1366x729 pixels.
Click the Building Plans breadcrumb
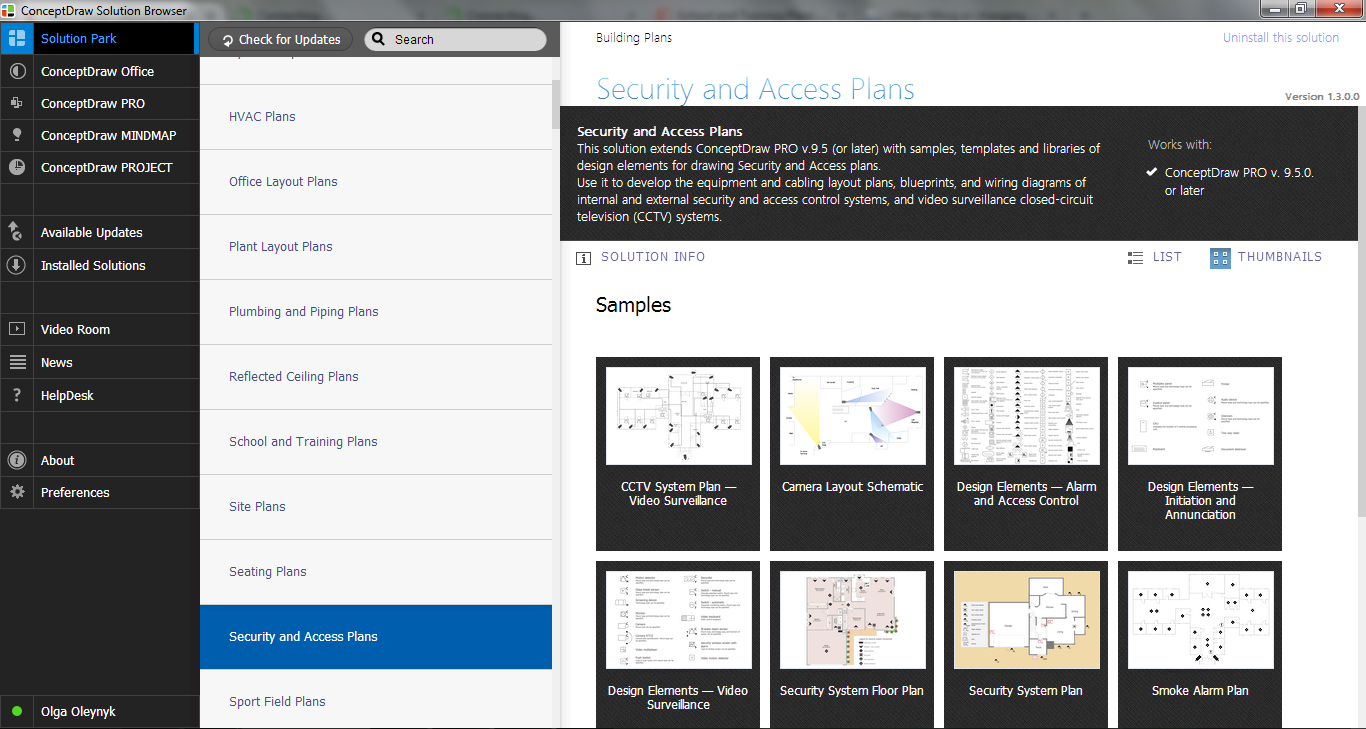[634, 38]
